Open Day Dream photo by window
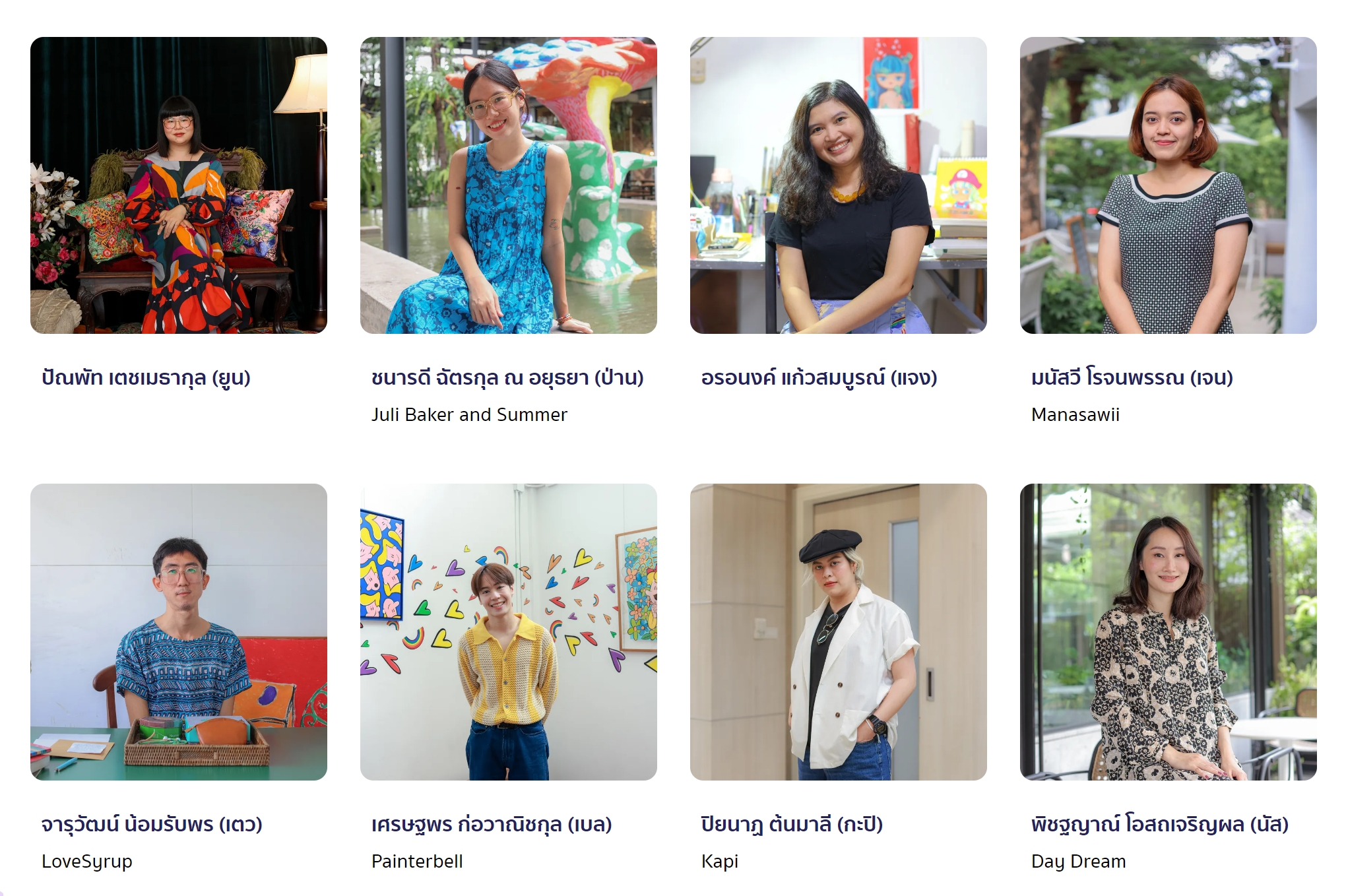This screenshot has height=896, width=1346. [x=1169, y=632]
